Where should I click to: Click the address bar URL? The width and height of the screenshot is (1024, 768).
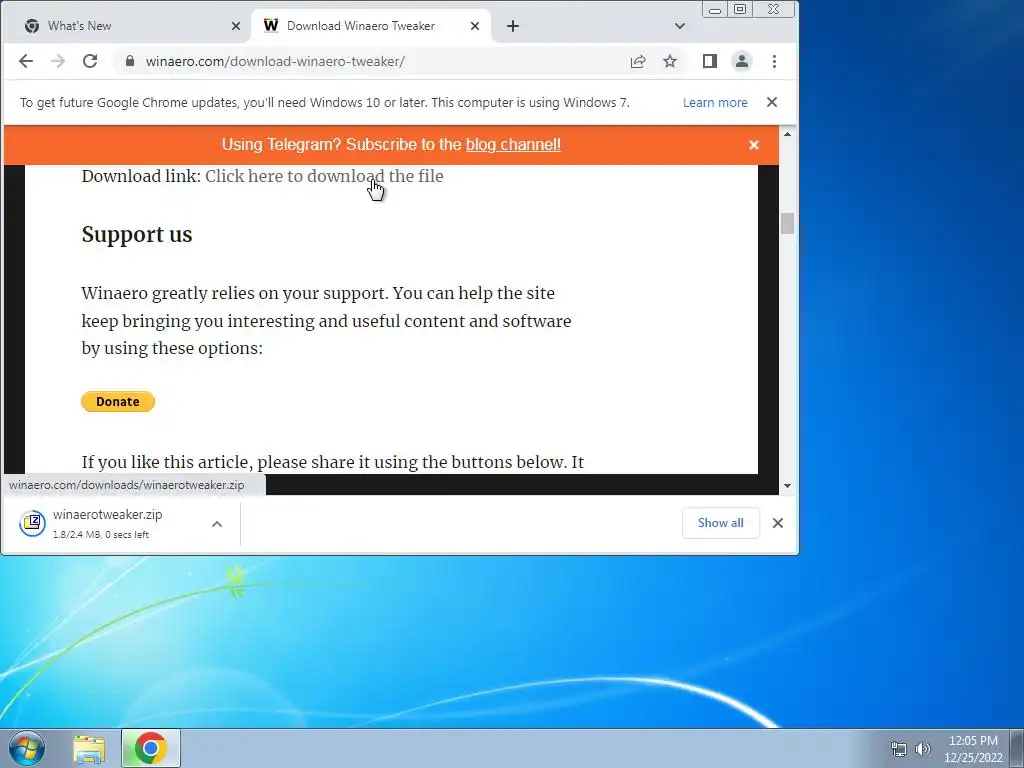click(275, 61)
